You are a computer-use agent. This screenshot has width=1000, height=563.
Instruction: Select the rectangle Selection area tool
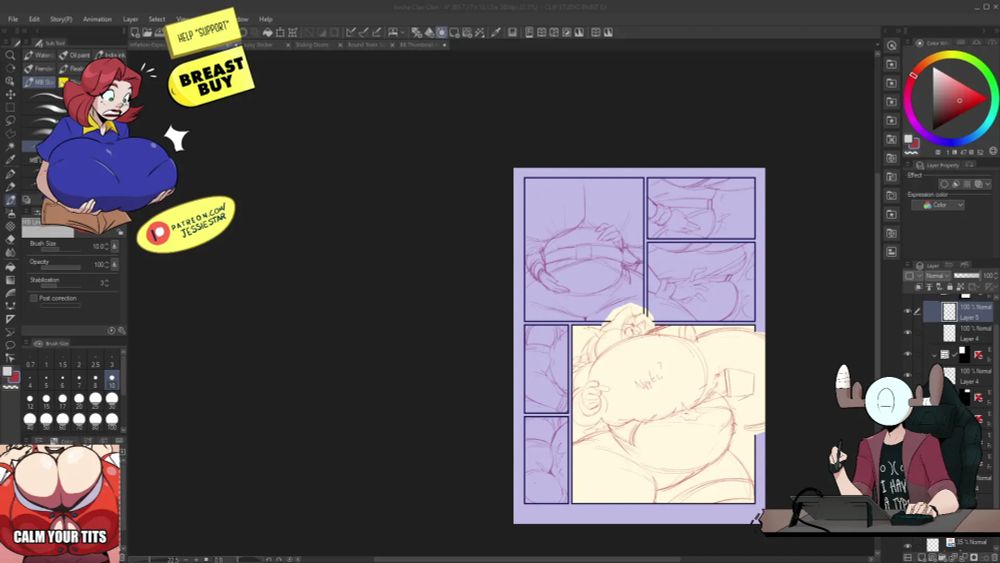10,108
